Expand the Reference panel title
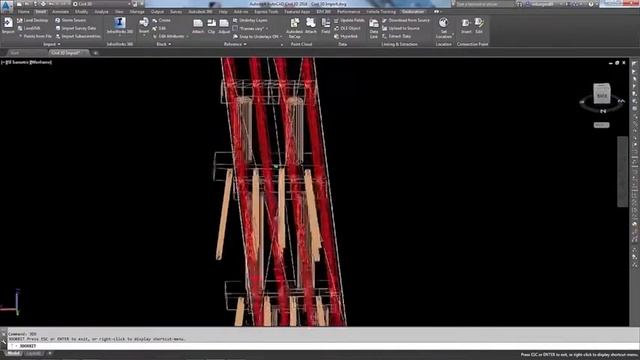Image resolution: width=640 pixels, height=360 pixels. click(235, 44)
